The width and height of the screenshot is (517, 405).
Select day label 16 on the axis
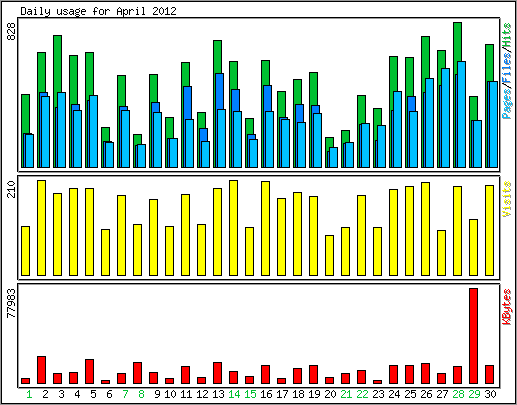click(266, 395)
